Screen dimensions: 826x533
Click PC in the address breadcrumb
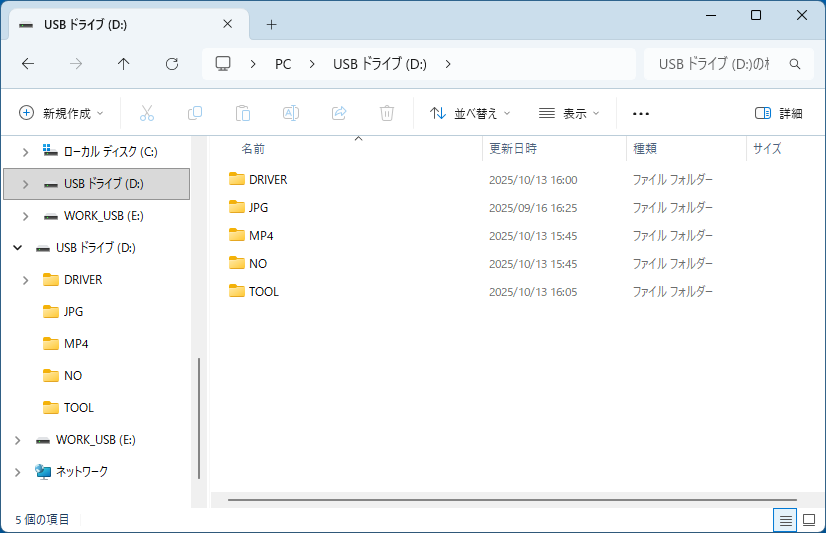click(283, 64)
